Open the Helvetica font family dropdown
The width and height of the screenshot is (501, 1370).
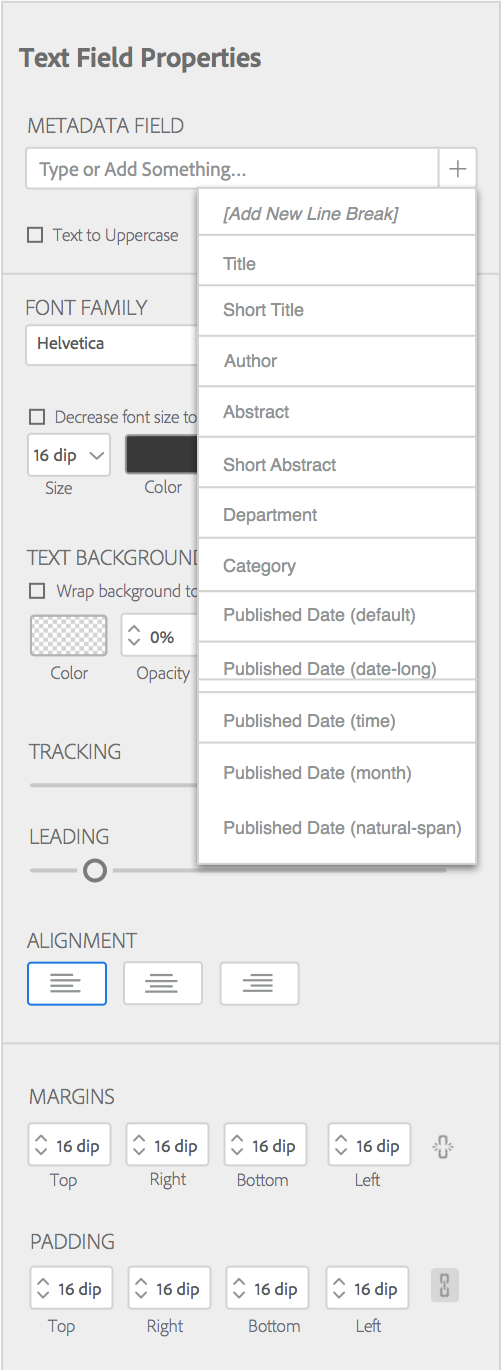(x=112, y=344)
